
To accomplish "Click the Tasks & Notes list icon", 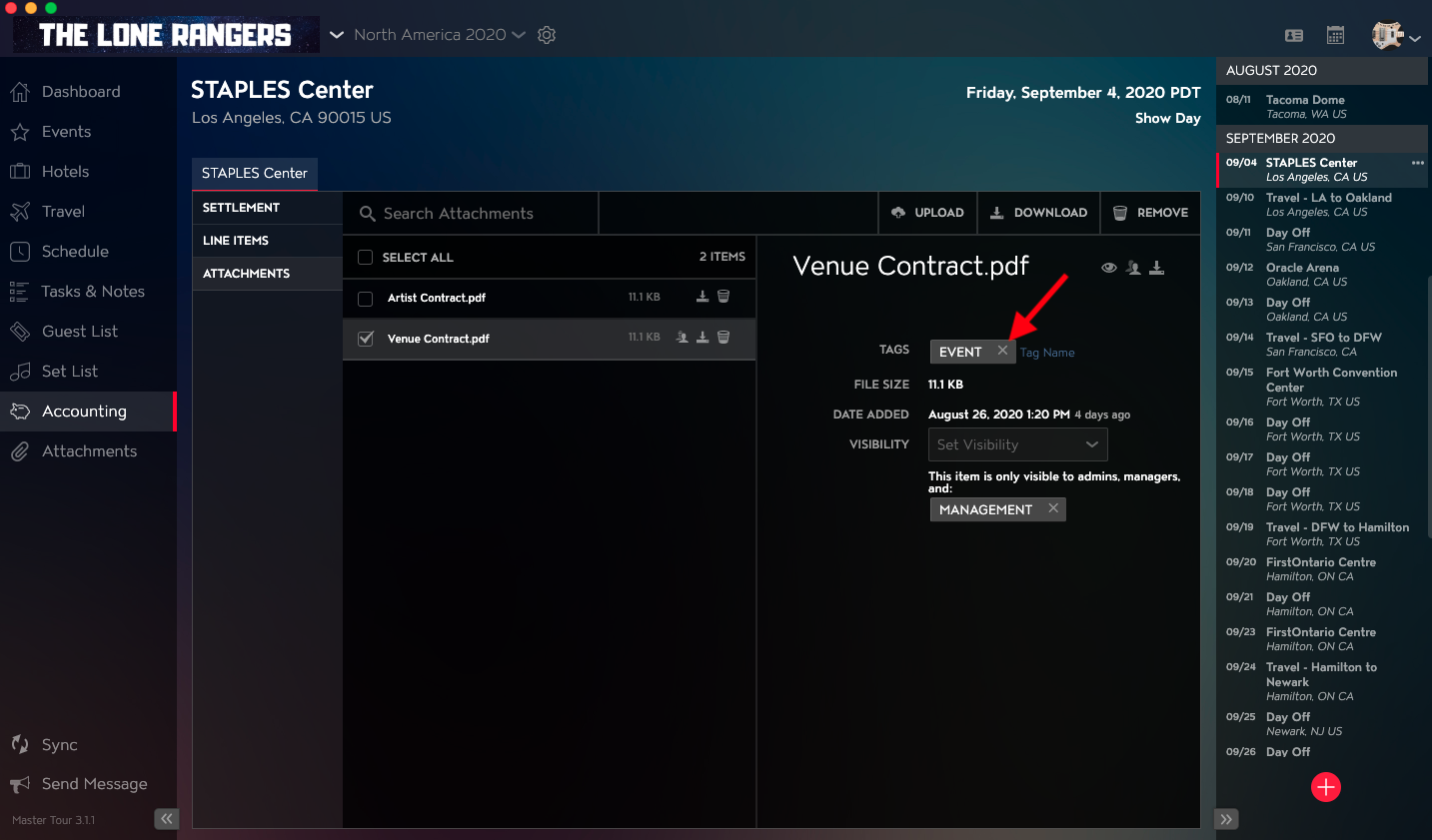I will click(19, 292).
